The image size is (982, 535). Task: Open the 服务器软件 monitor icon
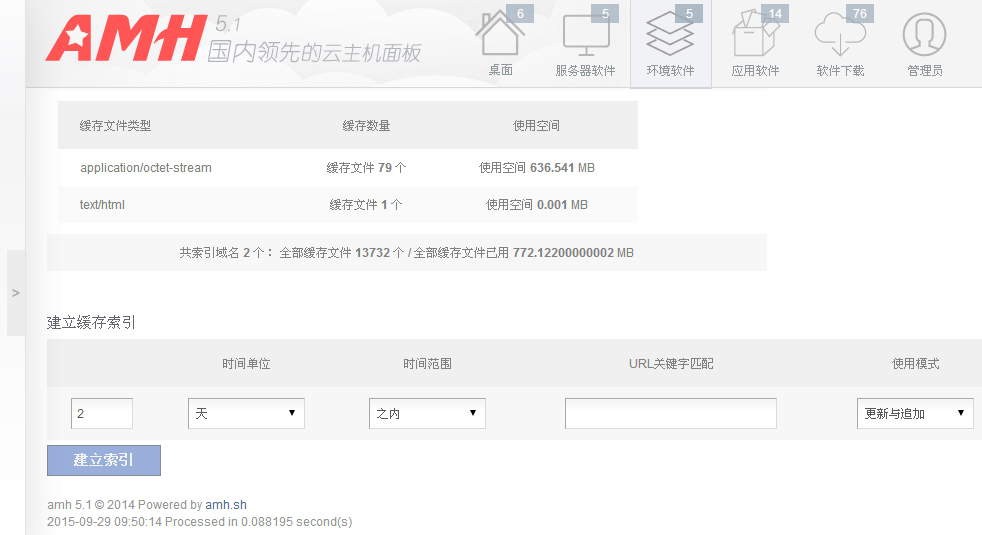pos(585,36)
